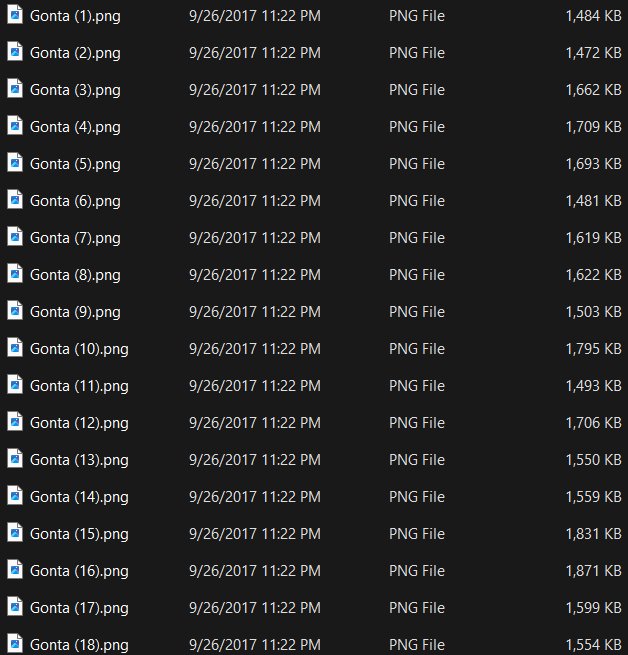Click the PNG icon of Gonta (17).png
This screenshot has height=655, width=628.
click(x=15, y=607)
